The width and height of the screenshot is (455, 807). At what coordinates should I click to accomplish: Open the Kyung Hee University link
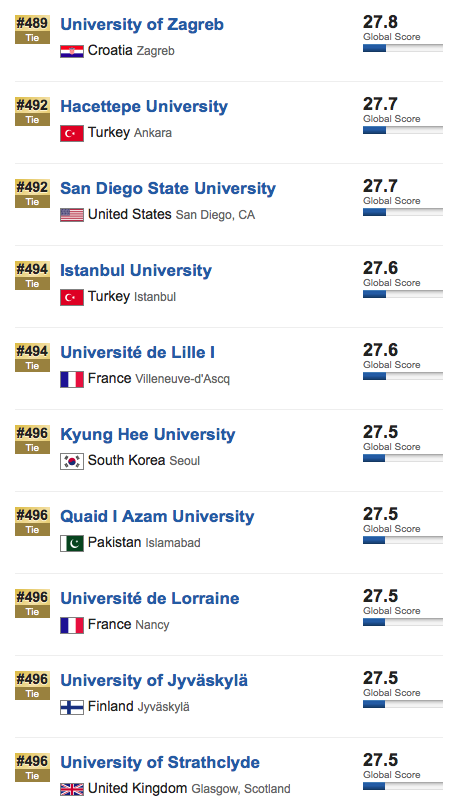pyautogui.click(x=148, y=434)
